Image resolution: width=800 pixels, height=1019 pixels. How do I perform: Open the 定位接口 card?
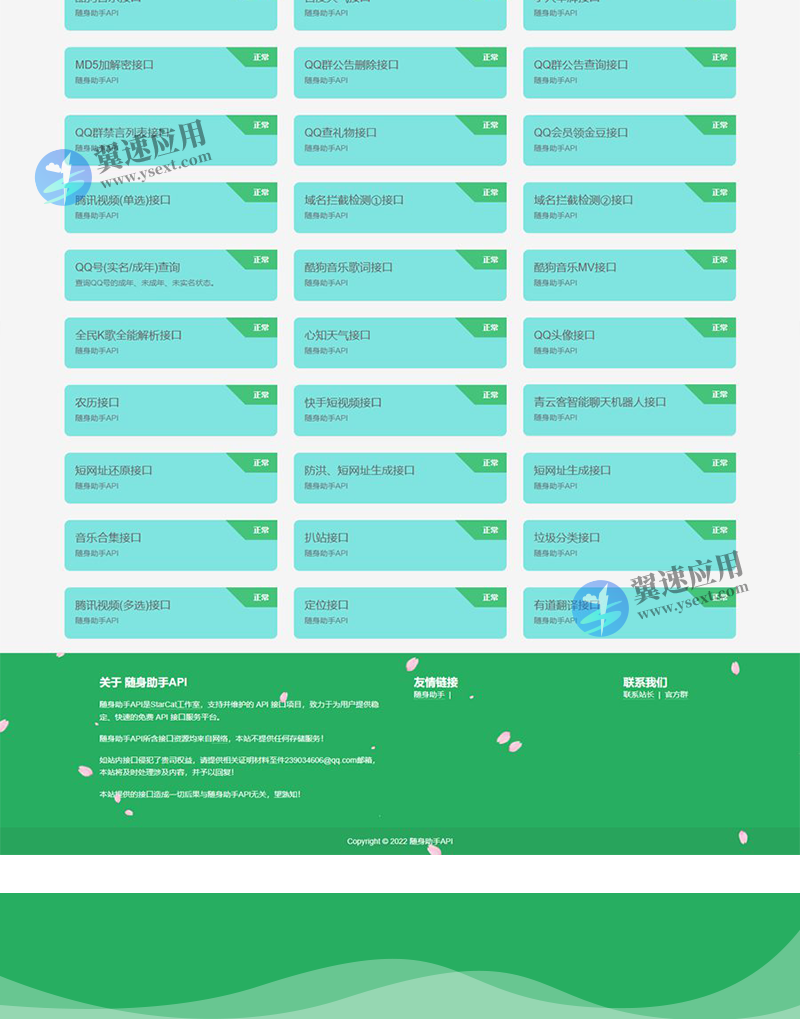pos(400,611)
